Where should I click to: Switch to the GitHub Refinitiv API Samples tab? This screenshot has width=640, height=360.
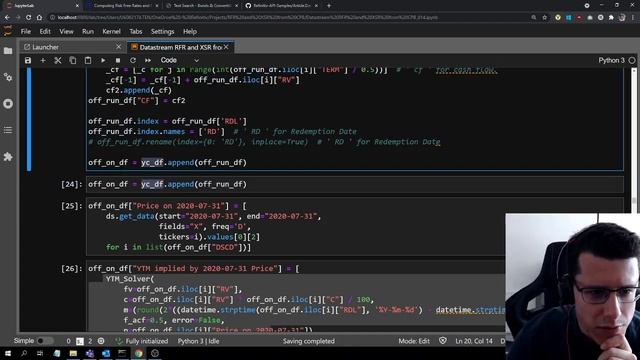point(282,6)
